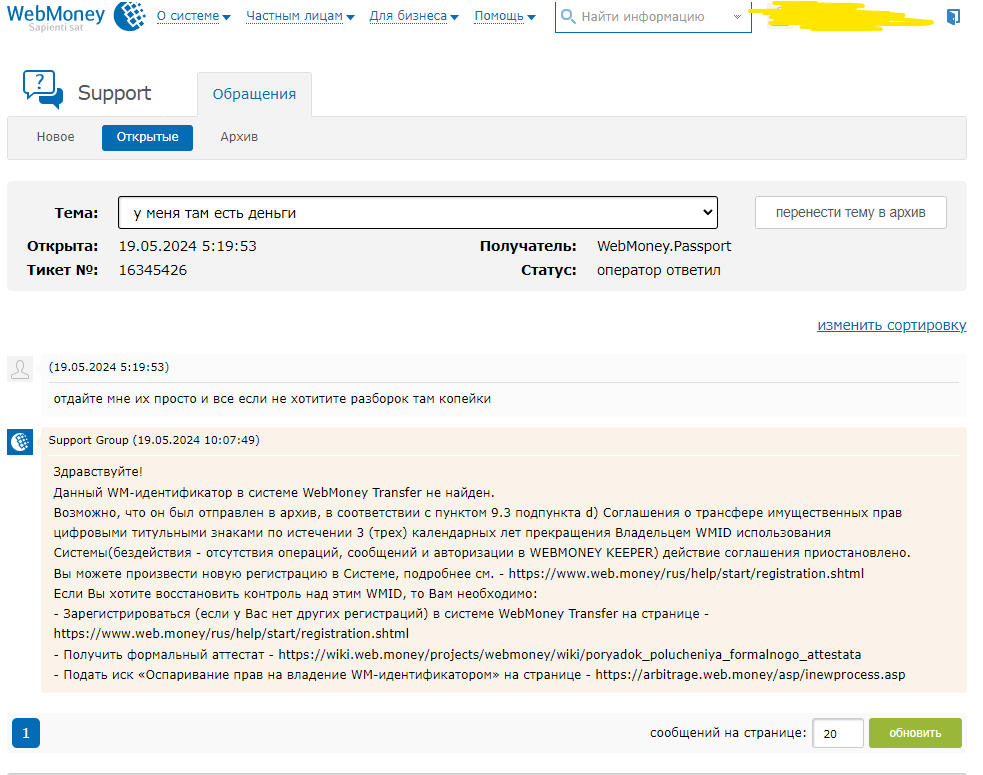The image size is (983, 775).
Task: Select the Новое tab
Action: [x=55, y=137]
